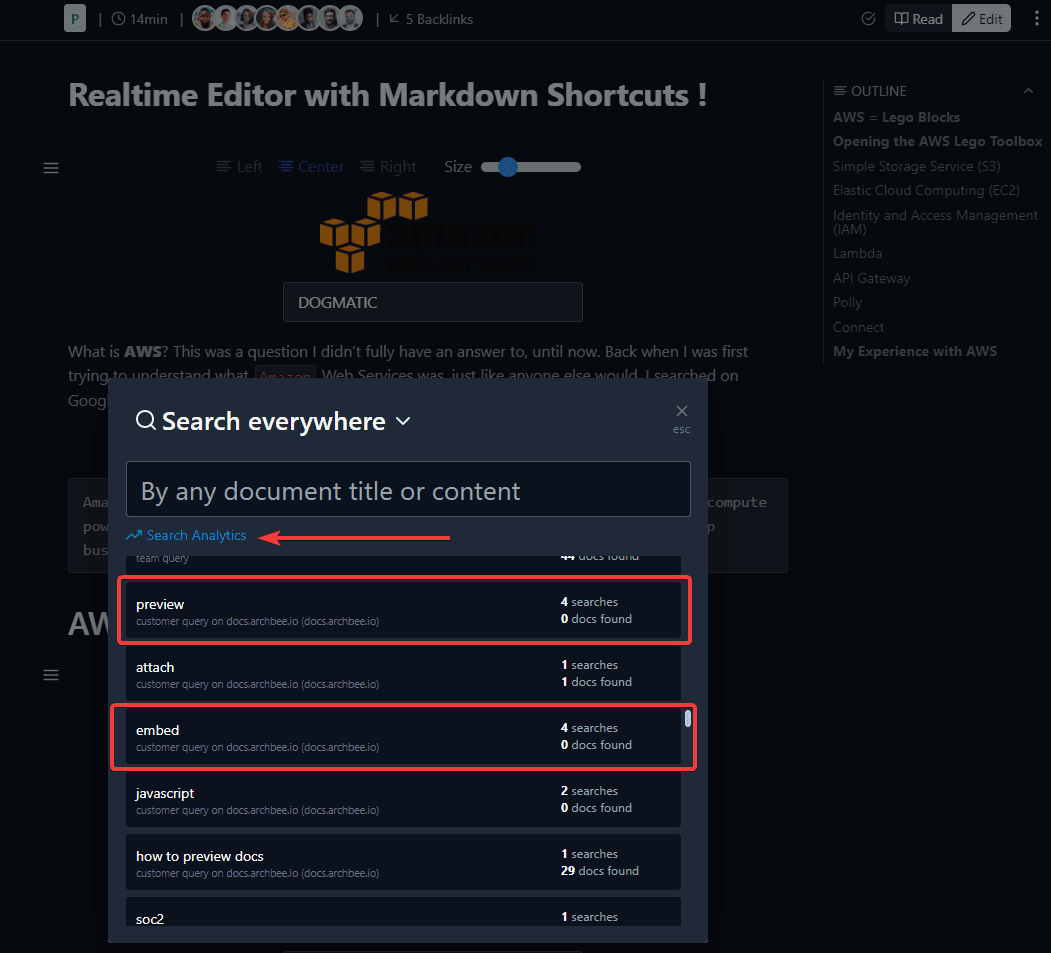This screenshot has width=1051, height=953.
Task: Switch to Edit mode
Action: coord(981,19)
